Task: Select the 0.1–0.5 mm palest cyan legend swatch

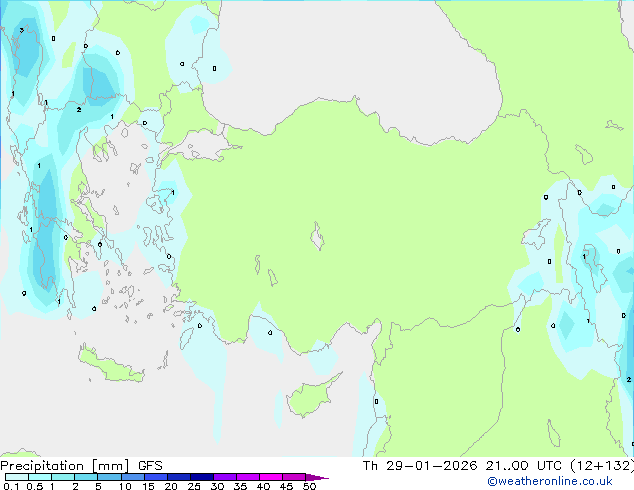Action: [x=17, y=477]
